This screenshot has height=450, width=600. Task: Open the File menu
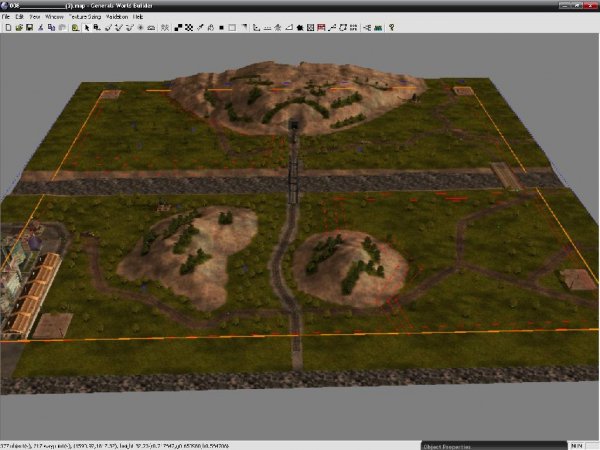[6, 17]
